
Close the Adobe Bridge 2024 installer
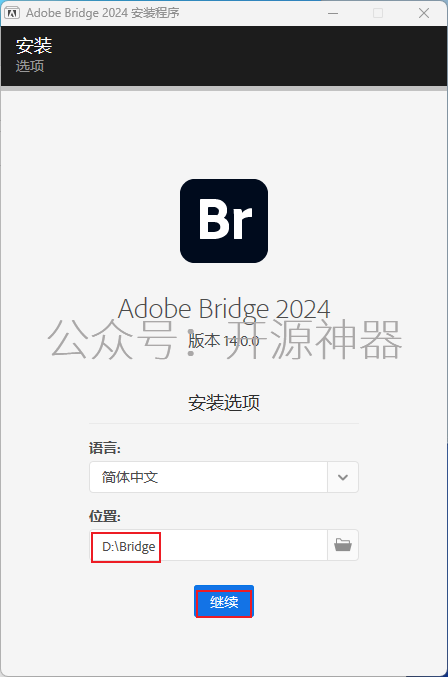tap(424, 13)
